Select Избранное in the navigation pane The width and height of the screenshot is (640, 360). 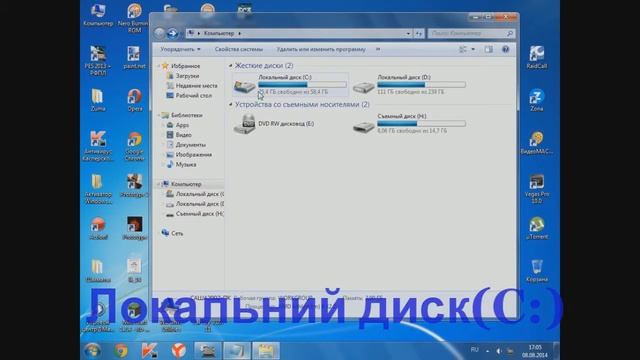(185, 66)
